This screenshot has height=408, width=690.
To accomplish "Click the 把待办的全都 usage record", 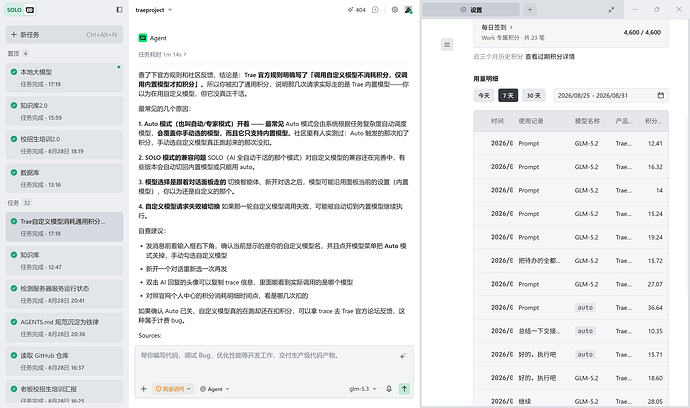I will pos(539,261).
